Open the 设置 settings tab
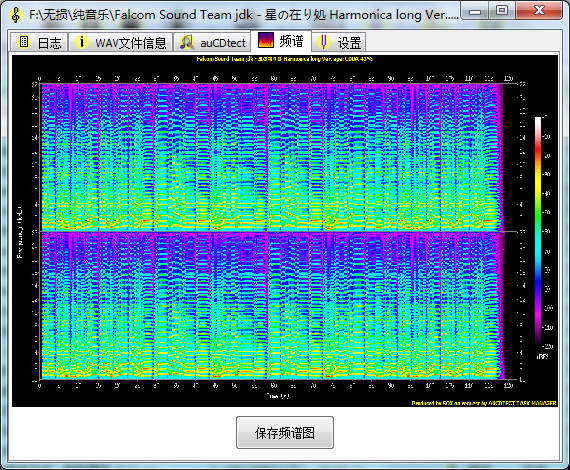This screenshot has height=470, width=570. pos(339,42)
